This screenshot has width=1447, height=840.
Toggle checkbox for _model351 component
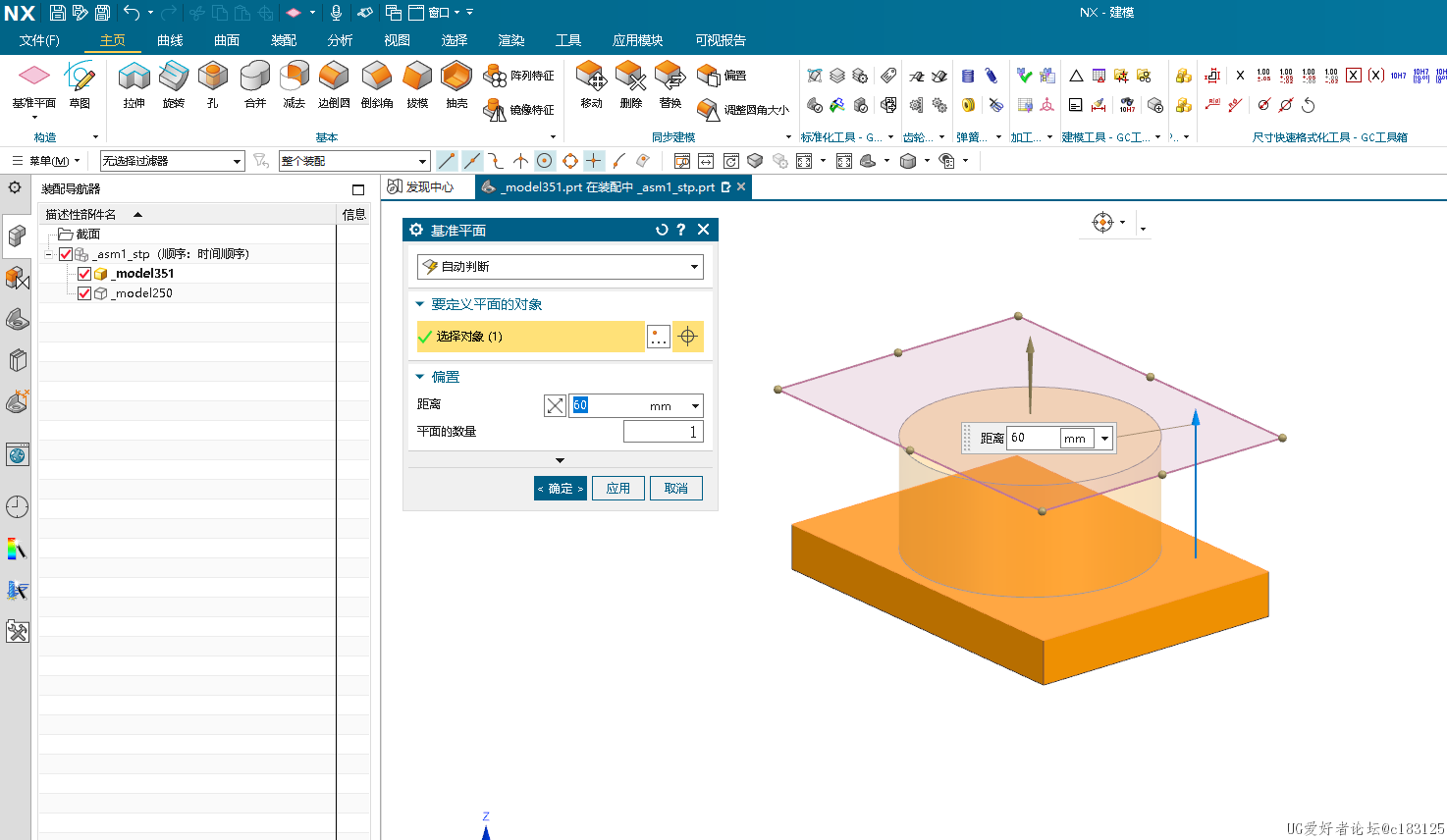[84, 274]
